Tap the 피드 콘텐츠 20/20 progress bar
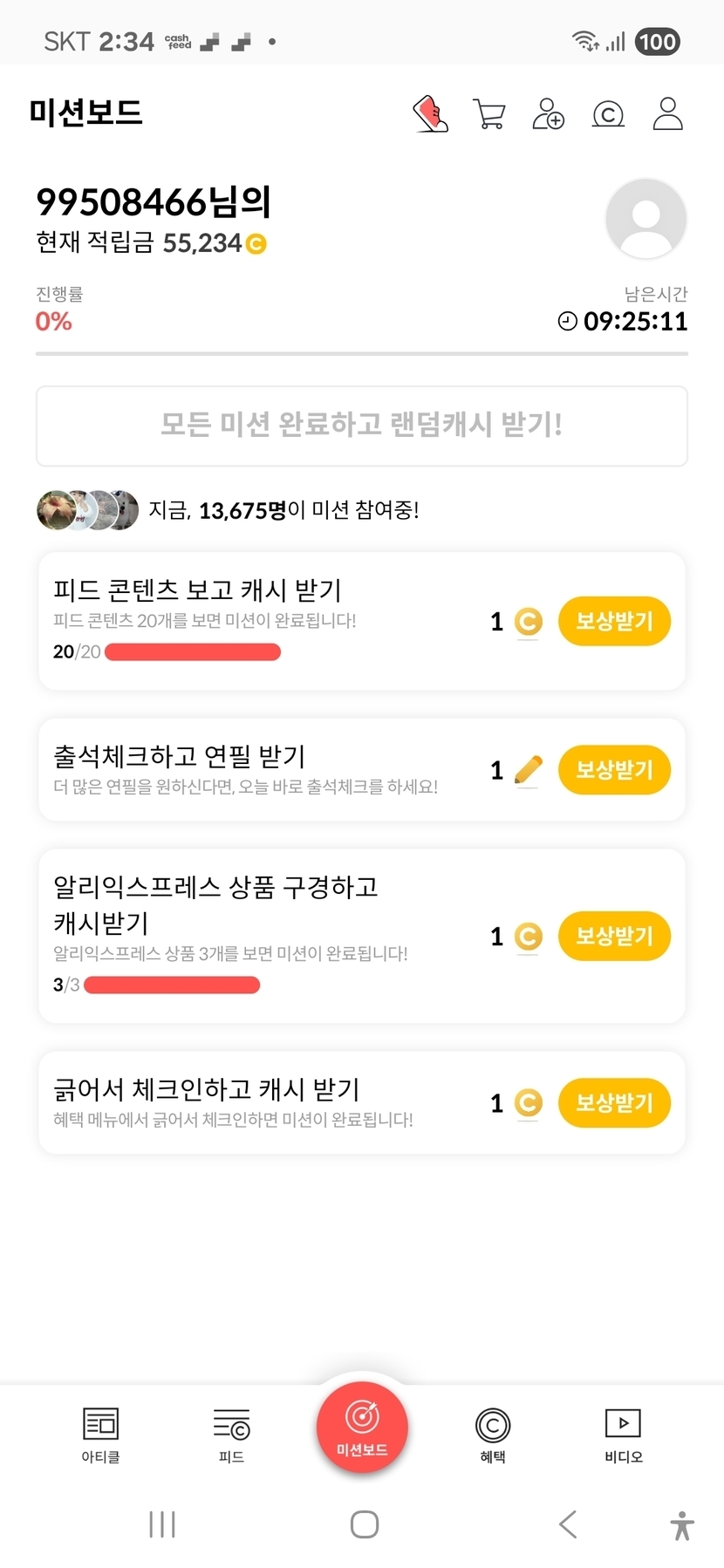724x1568 pixels. click(x=193, y=652)
